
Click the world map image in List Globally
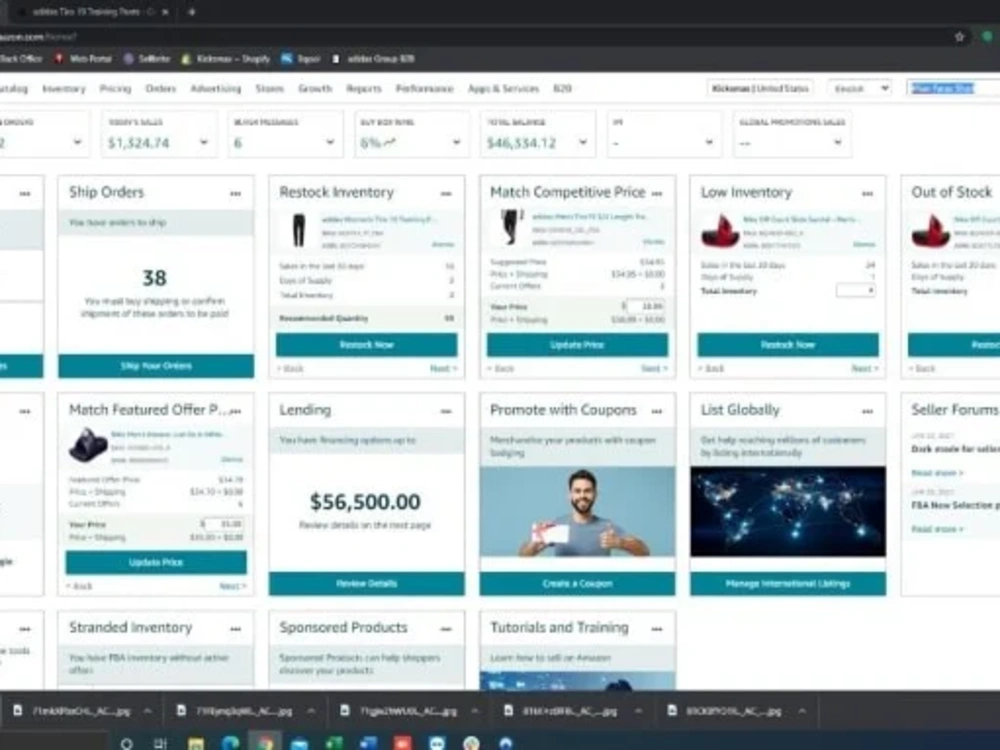coord(788,511)
